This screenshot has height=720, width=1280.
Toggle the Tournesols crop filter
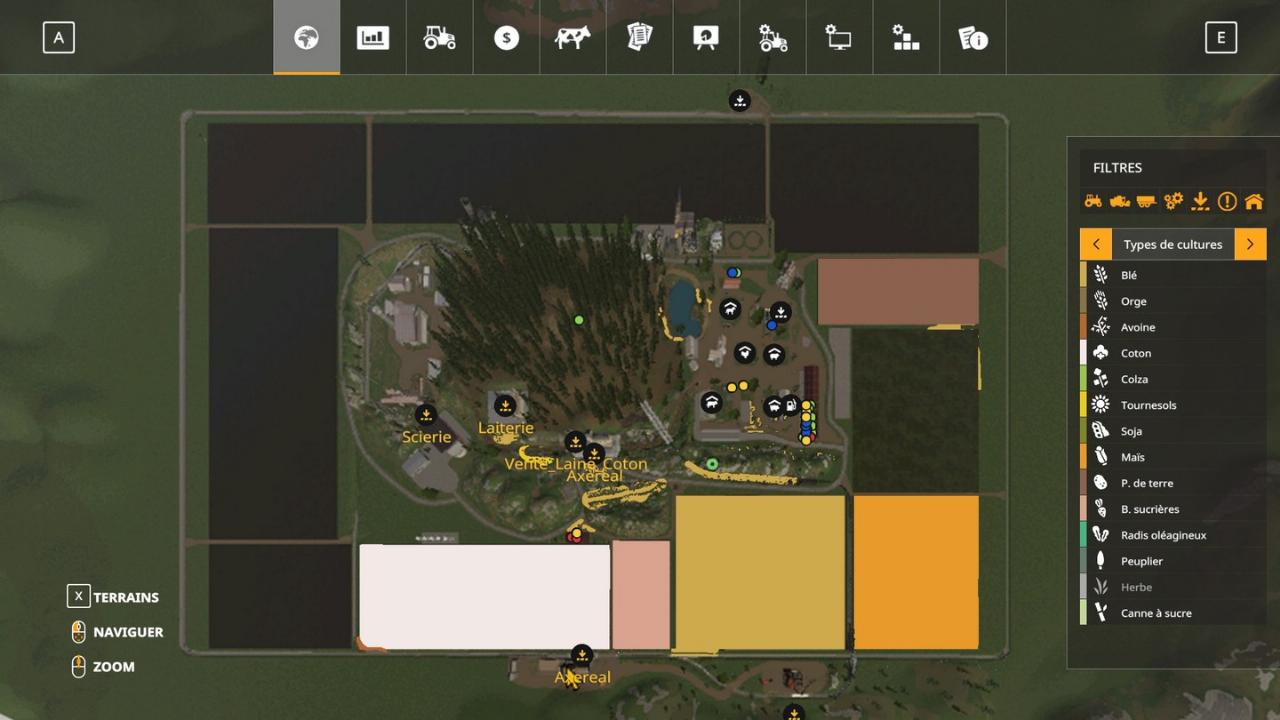[x=1173, y=405]
